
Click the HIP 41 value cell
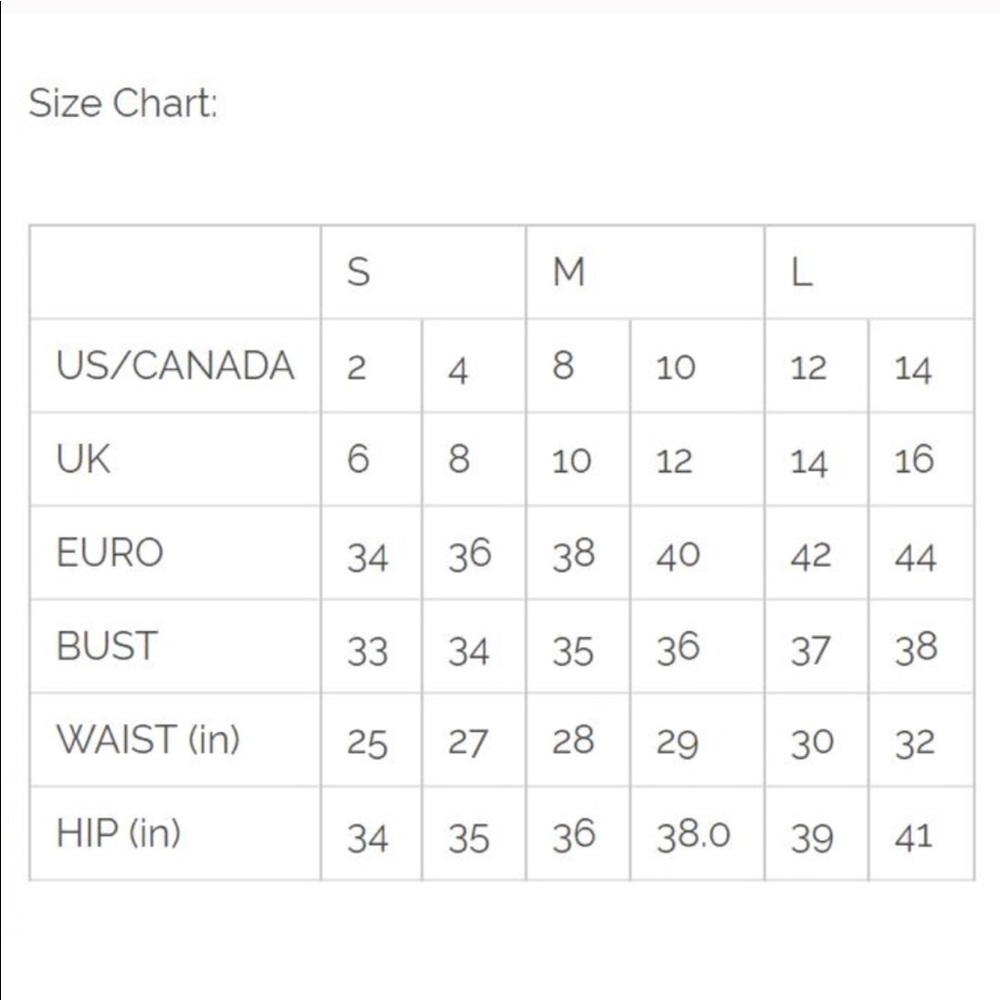(914, 836)
